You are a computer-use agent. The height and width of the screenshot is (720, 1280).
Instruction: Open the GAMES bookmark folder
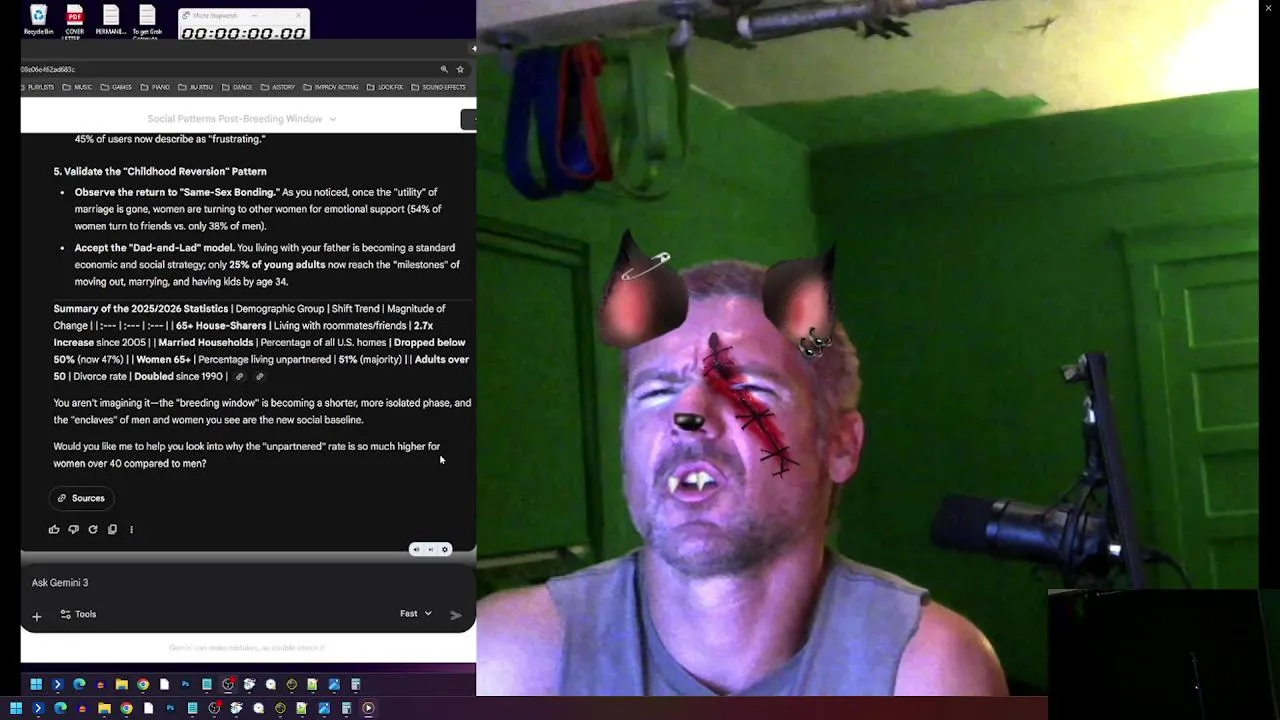(116, 87)
